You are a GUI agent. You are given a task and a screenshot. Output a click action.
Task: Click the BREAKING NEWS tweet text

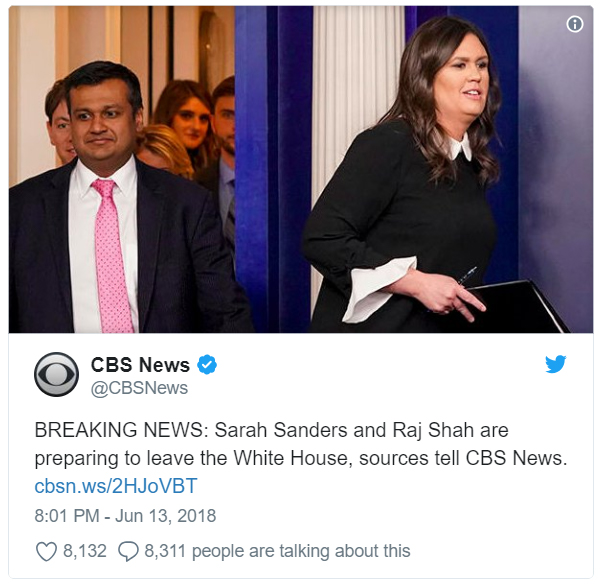pyautogui.click(x=301, y=444)
